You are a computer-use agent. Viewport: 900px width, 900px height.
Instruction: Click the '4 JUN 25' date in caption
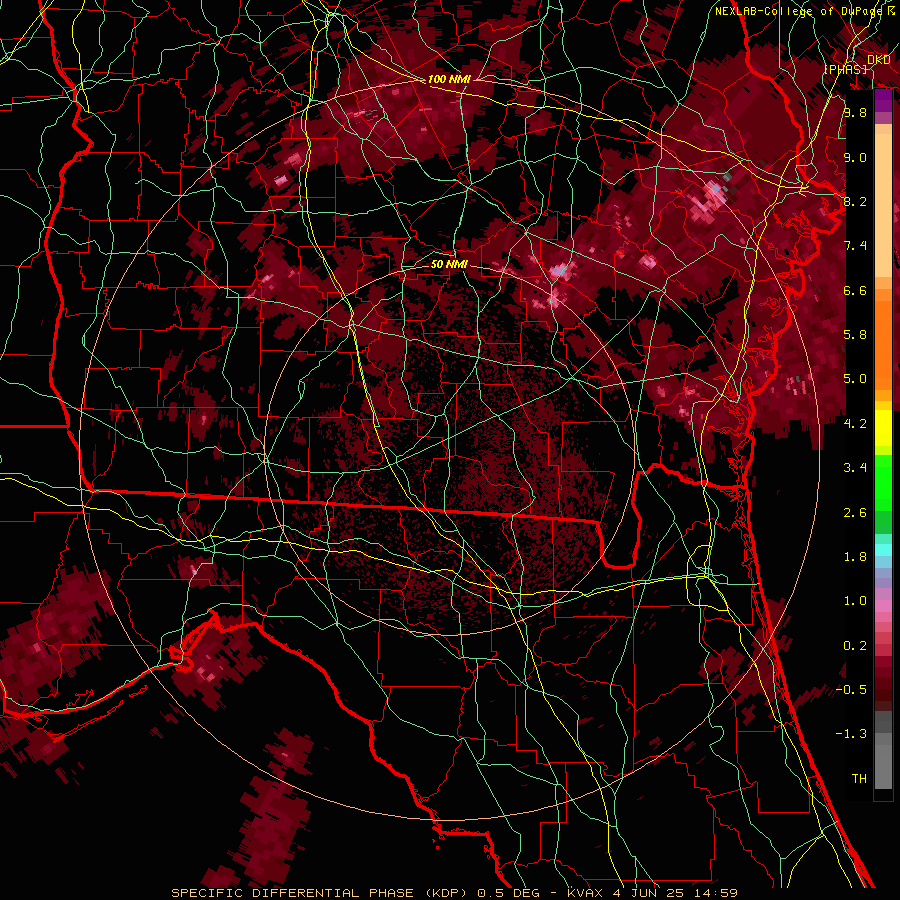649,893
